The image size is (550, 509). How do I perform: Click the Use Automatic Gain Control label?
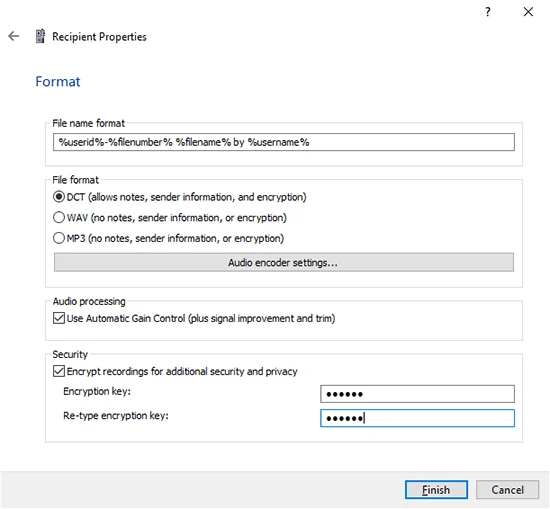201,319
